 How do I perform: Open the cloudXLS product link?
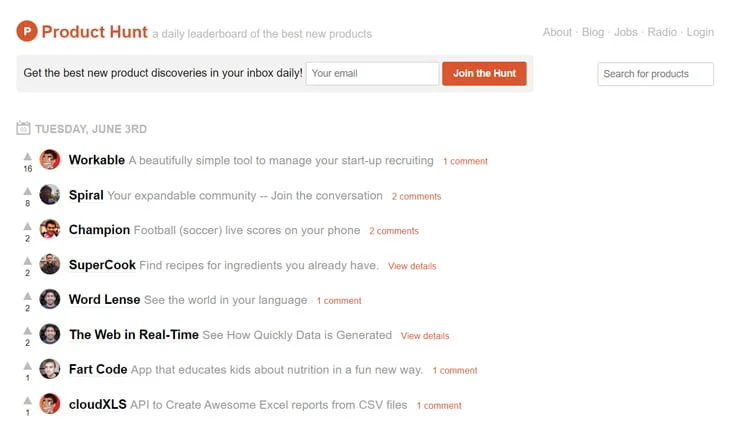[x=98, y=404]
